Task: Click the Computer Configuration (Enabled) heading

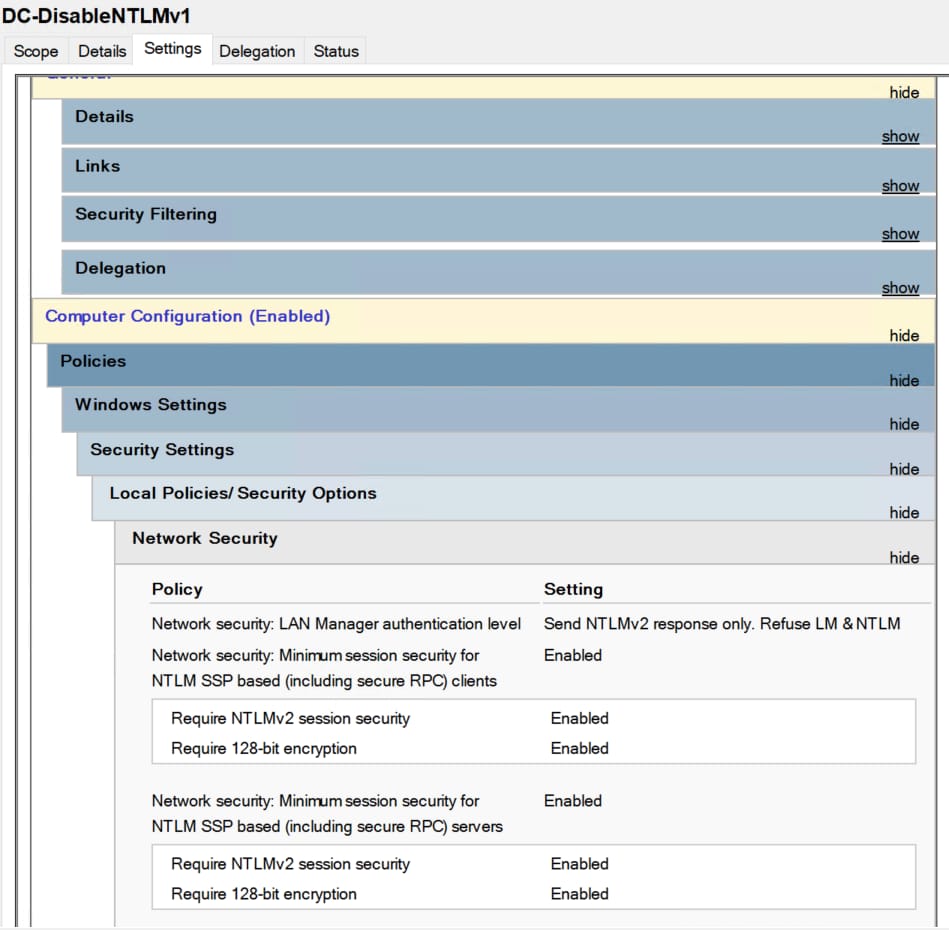Action: click(x=187, y=316)
